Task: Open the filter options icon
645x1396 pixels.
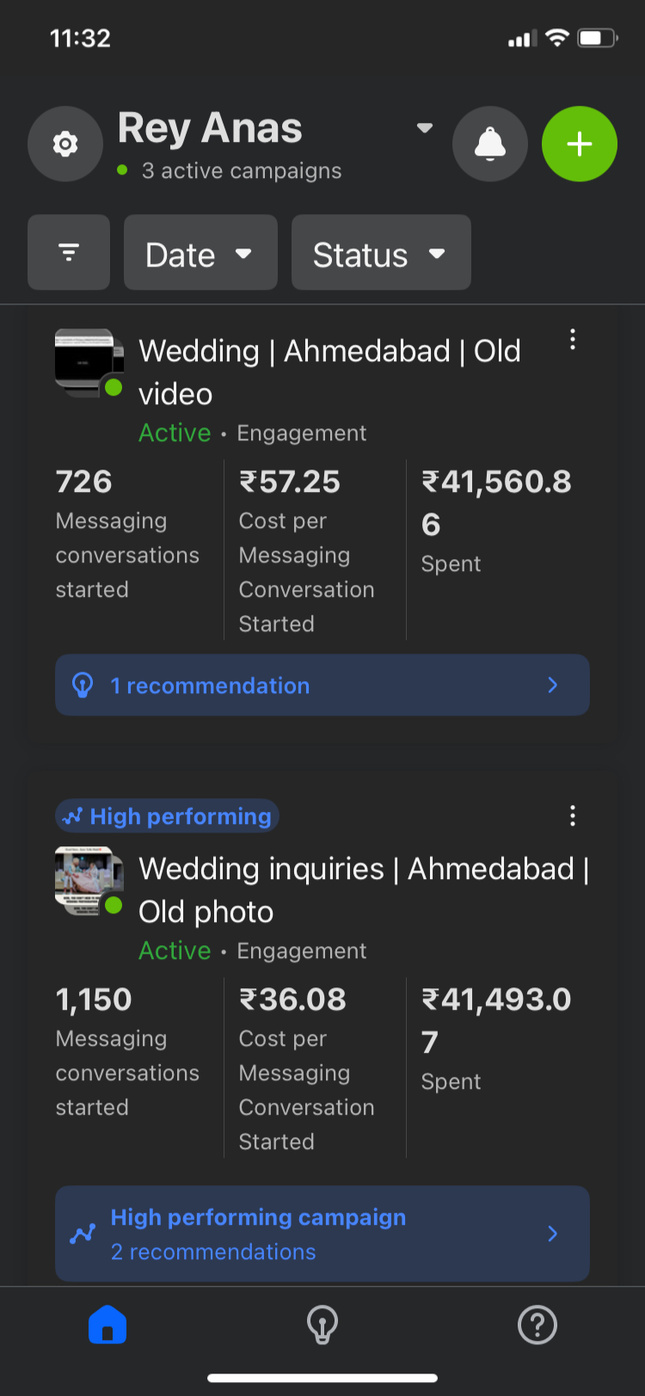Action: click(69, 252)
